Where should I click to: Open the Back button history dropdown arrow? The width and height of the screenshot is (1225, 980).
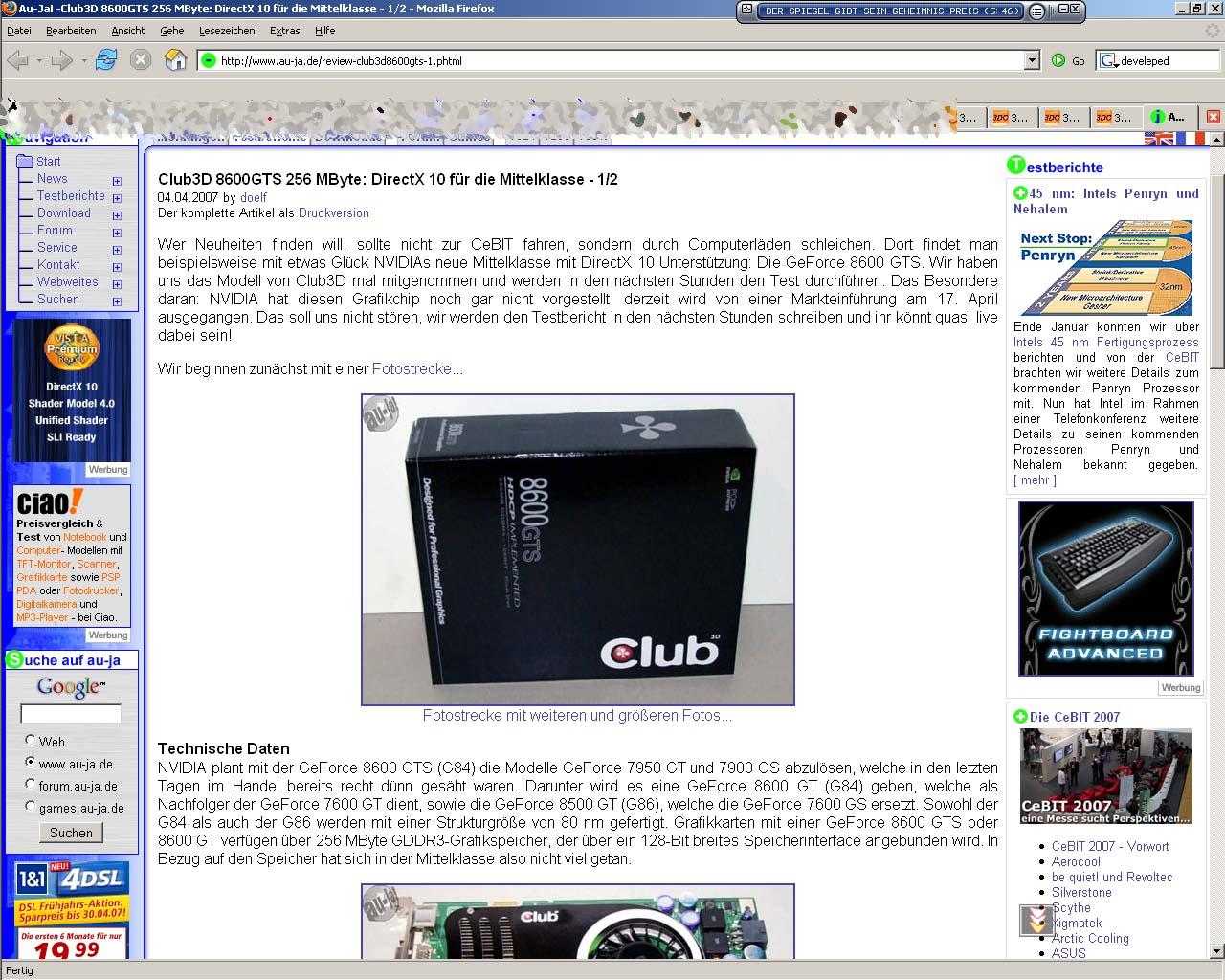[38, 60]
